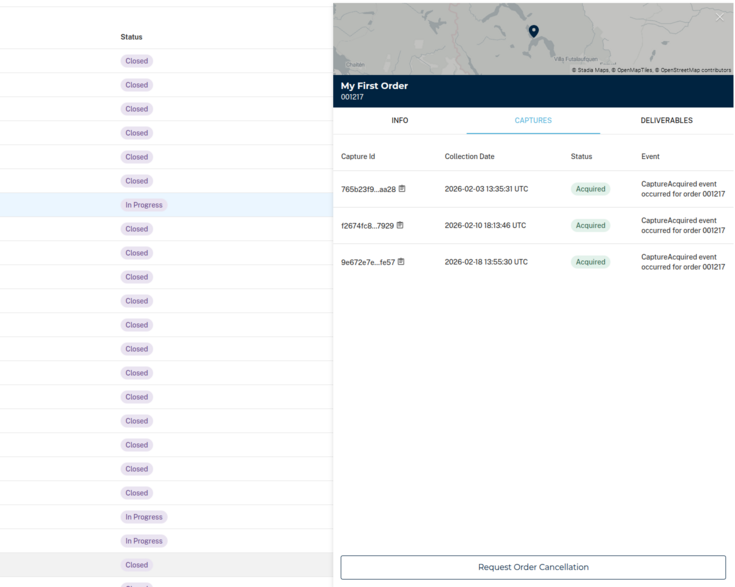Copy the capture ID 765b23f9...aa28

[x=402, y=189]
